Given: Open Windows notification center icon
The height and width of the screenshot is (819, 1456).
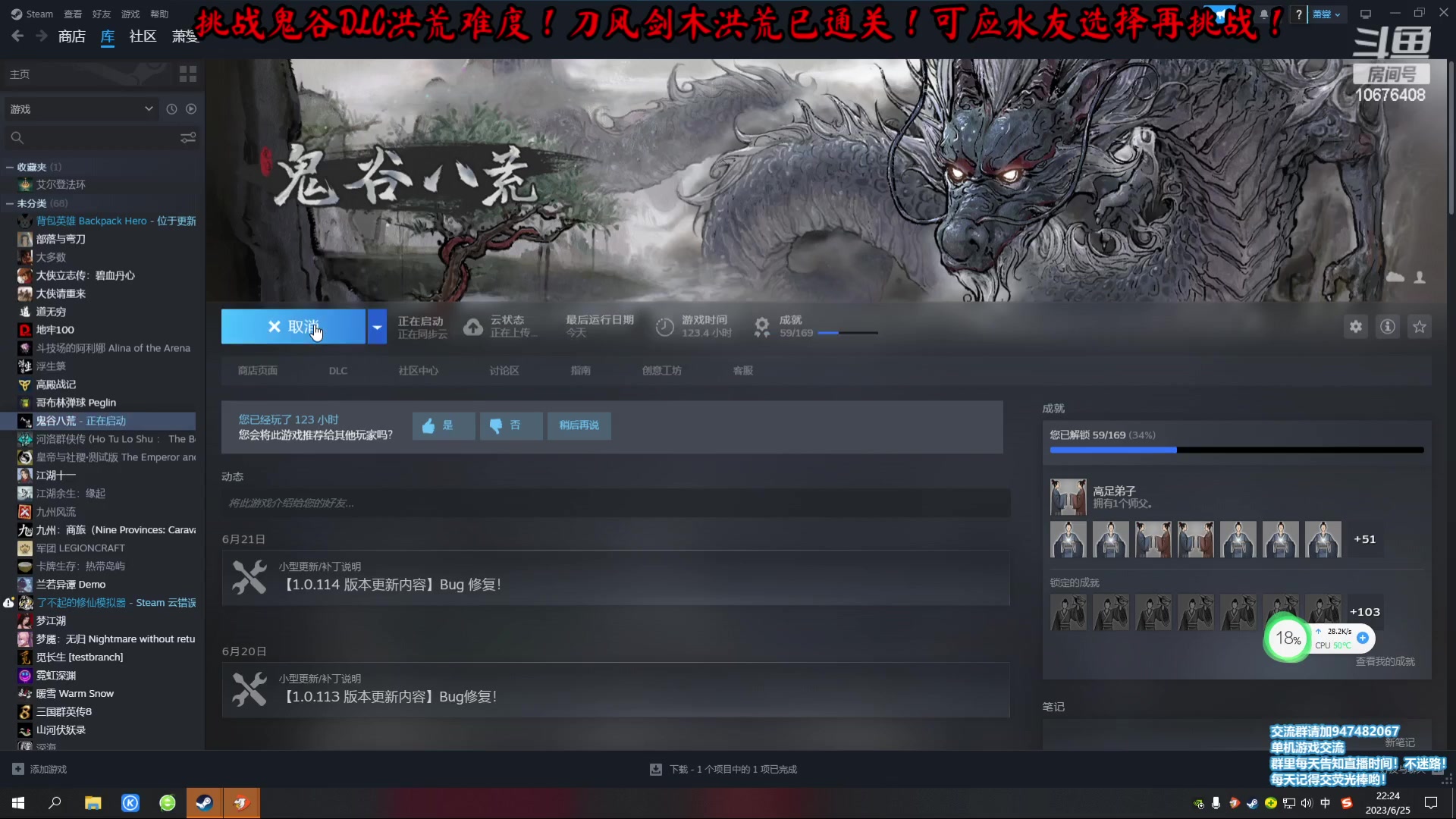Looking at the screenshot, I should pyautogui.click(x=1431, y=803).
